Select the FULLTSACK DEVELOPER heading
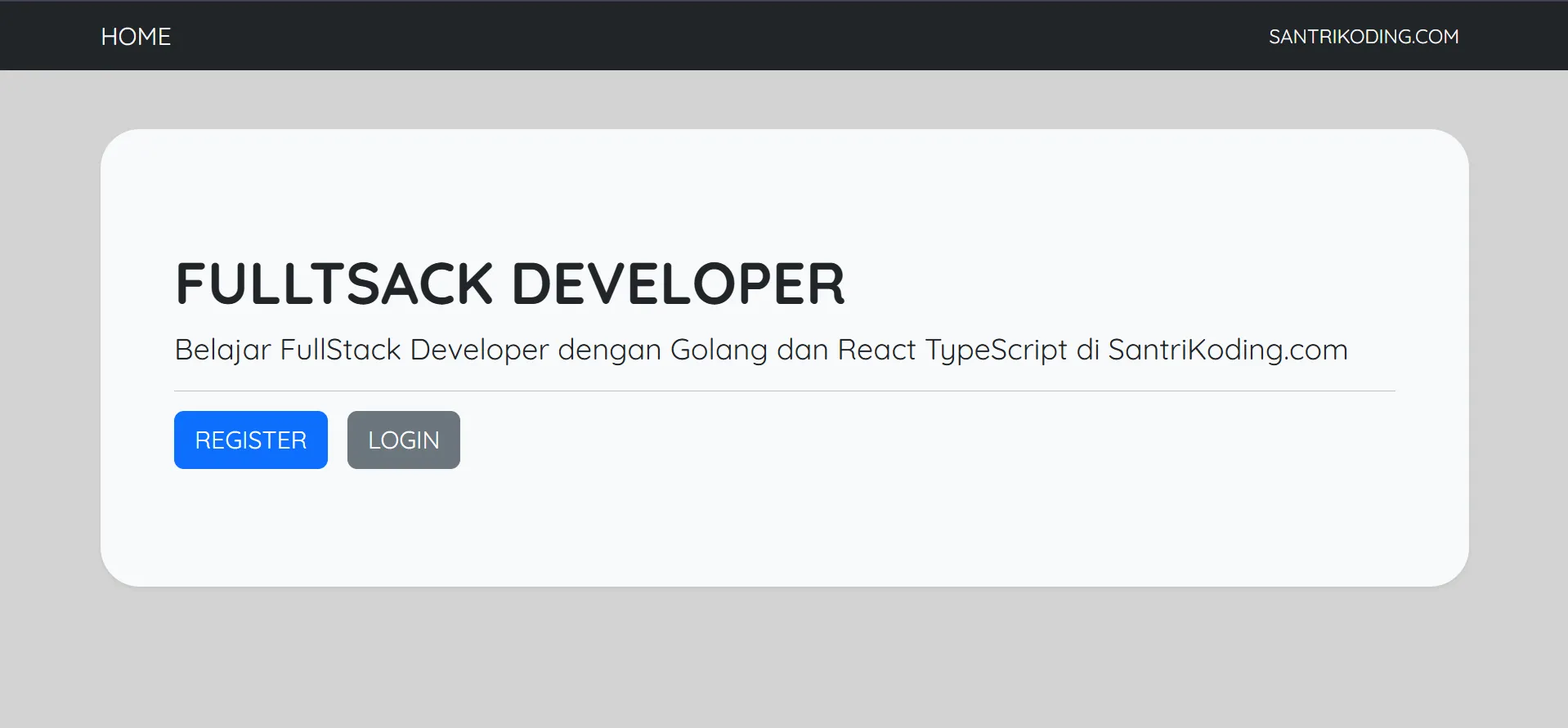Image resolution: width=1568 pixels, height=728 pixels. tap(510, 284)
